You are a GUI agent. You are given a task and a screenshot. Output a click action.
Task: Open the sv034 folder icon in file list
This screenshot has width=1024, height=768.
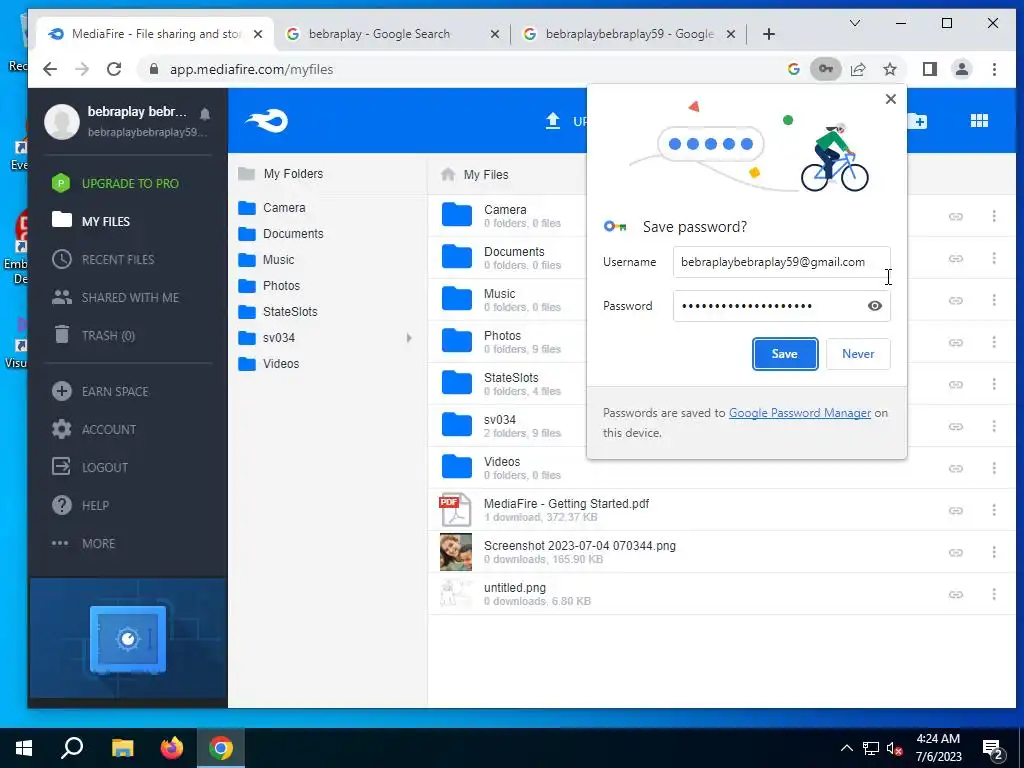pos(456,424)
